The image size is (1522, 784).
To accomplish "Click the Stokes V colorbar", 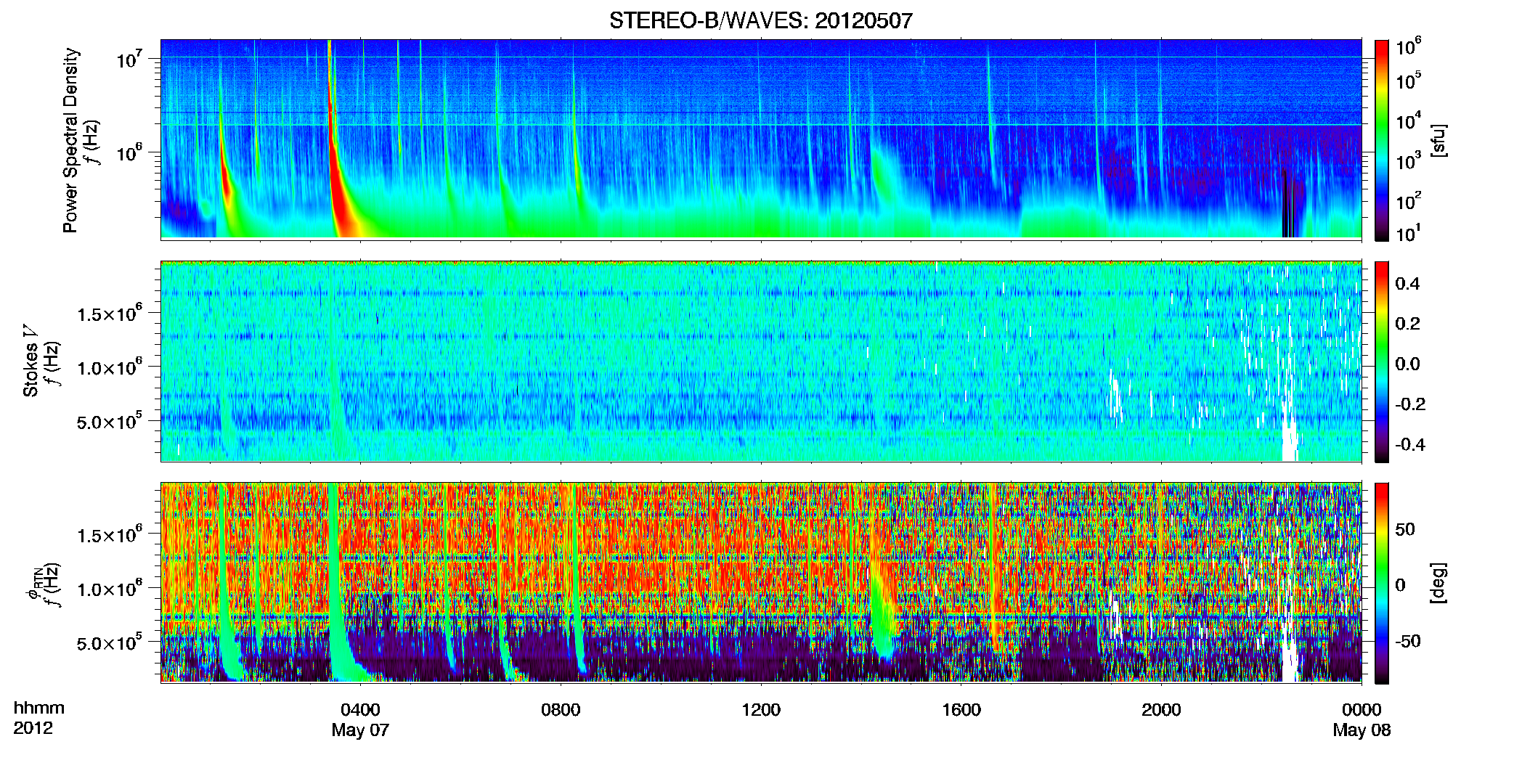I will [x=1382, y=362].
